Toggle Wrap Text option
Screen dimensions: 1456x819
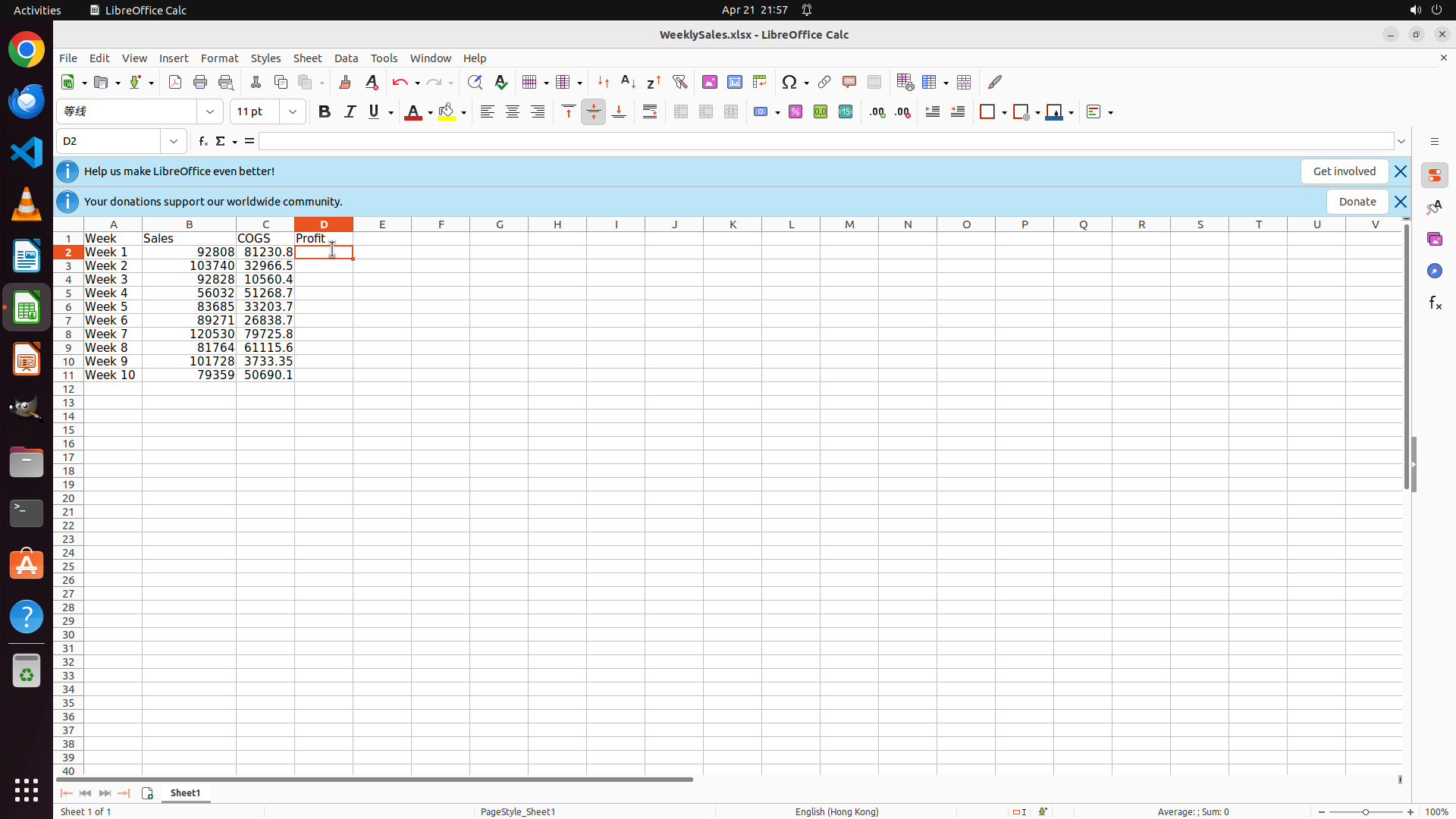click(x=650, y=111)
